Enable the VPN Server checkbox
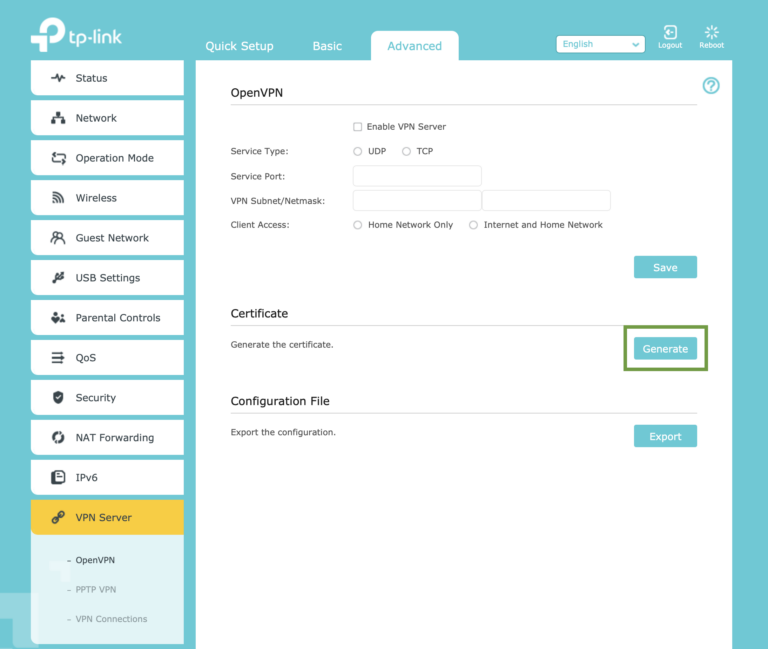Image resolution: width=768 pixels, height=649 pixels. tap(358, 127)
